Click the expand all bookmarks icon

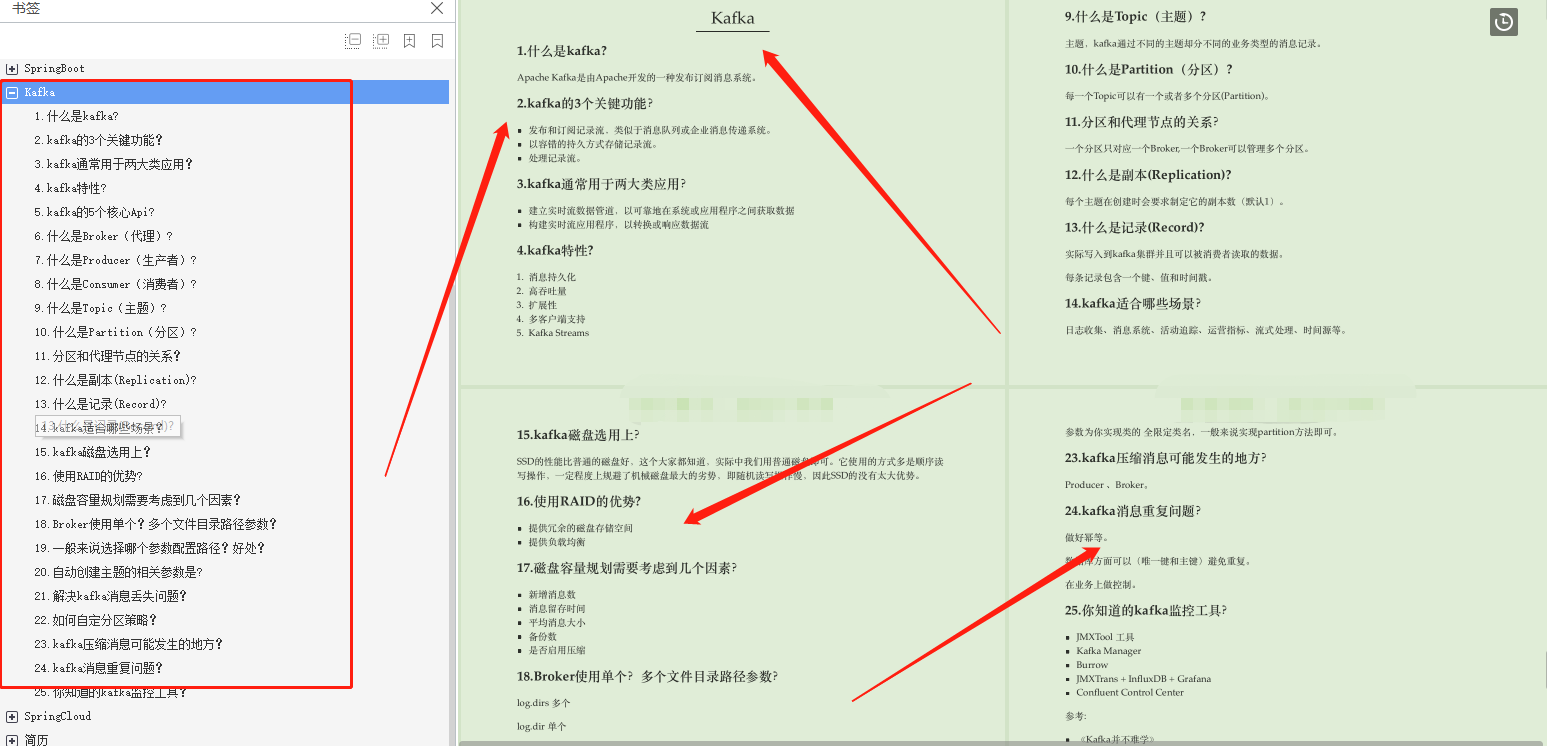381,41
